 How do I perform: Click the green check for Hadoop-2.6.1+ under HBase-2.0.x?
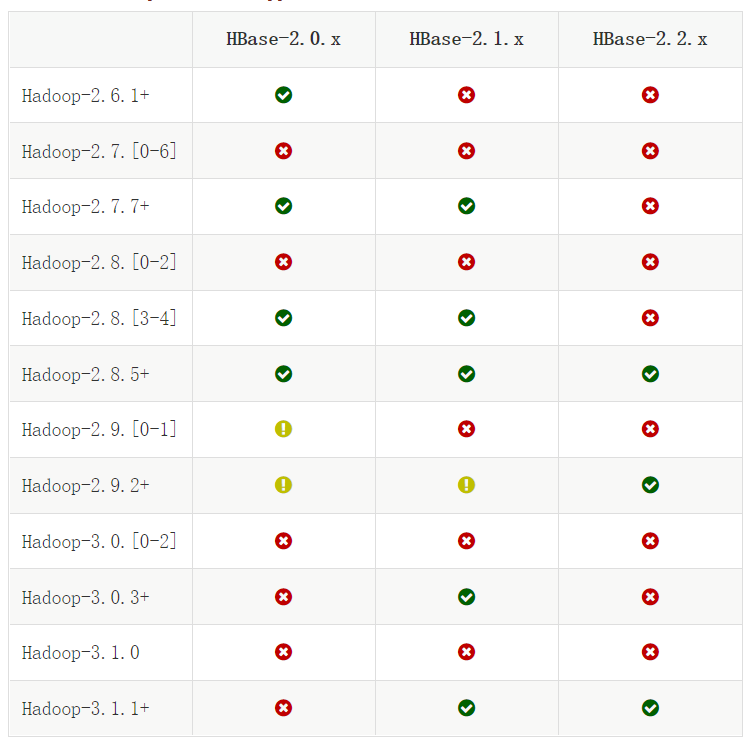(283, 95)
